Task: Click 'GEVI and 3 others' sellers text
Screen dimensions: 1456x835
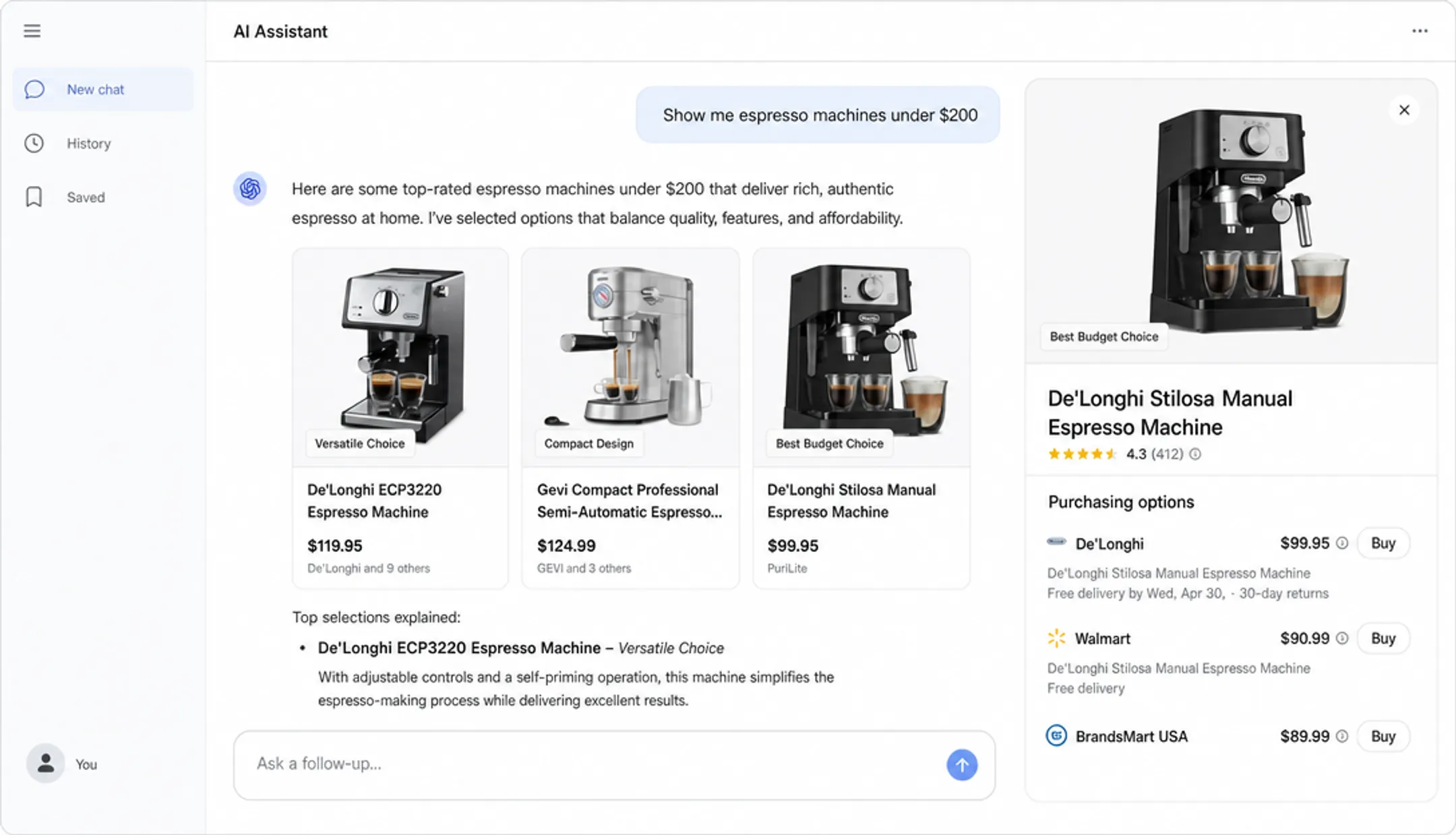Action: click(584, 568)
